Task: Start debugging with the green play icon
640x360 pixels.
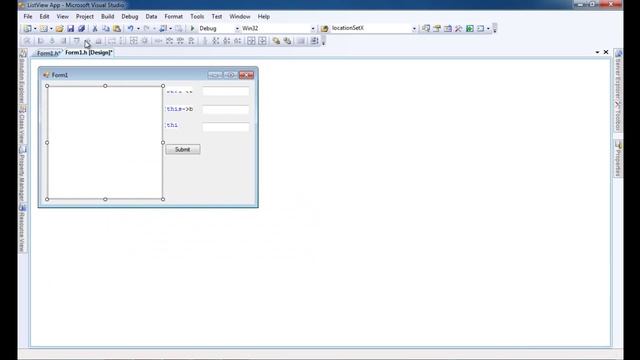Action: pyautogui.click(x=192, y=29)
